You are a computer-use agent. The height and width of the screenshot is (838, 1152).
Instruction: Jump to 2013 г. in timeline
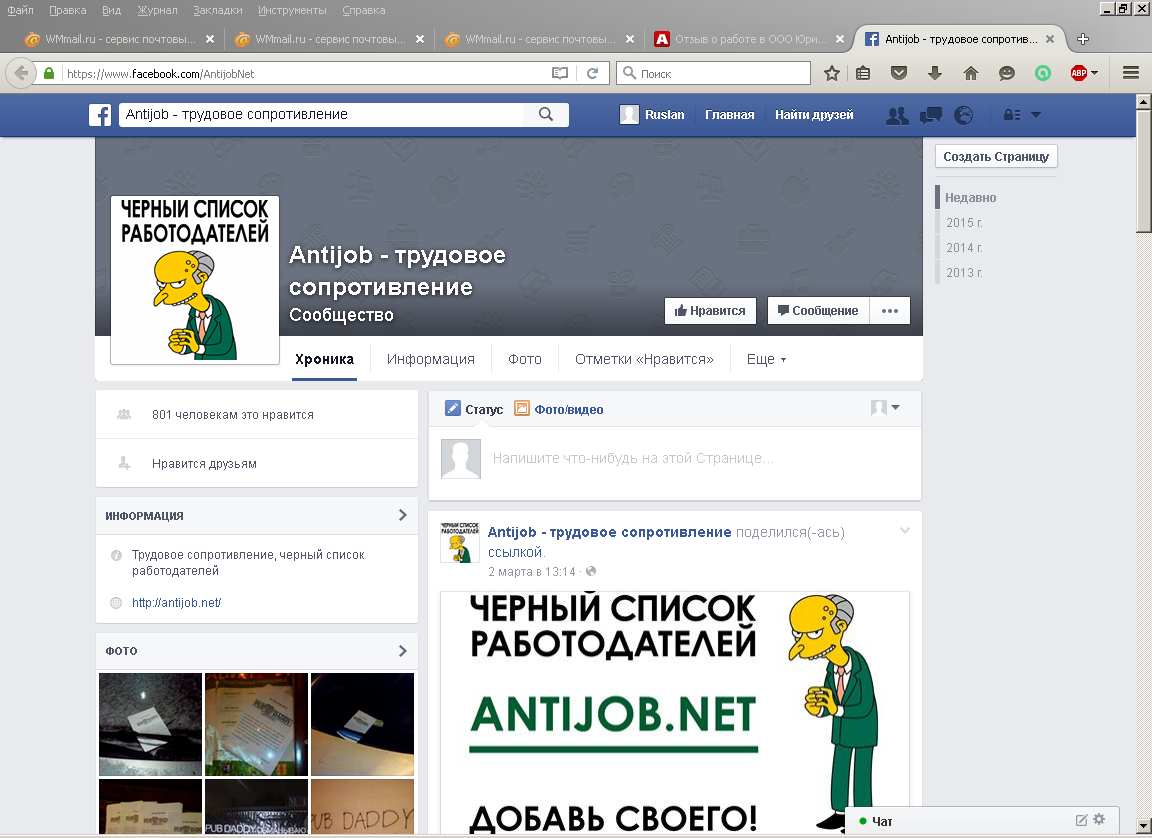(x=964, y=272)
